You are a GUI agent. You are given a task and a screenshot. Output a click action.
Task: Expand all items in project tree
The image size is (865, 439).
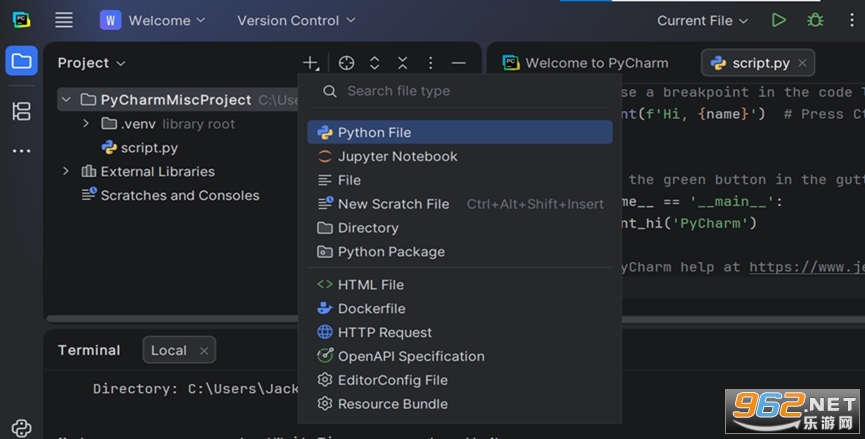tap(375, 63)
